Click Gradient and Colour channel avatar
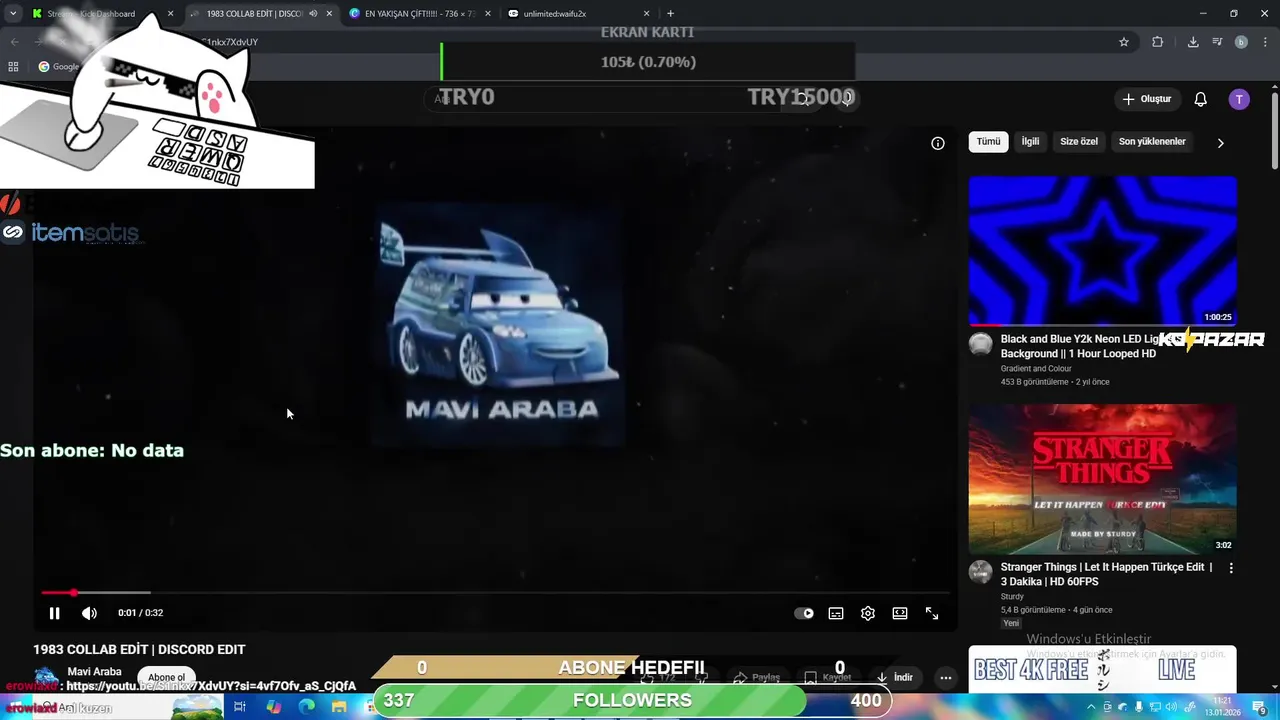This screenshot has height=720, width=1280. [x=981, y=345]
